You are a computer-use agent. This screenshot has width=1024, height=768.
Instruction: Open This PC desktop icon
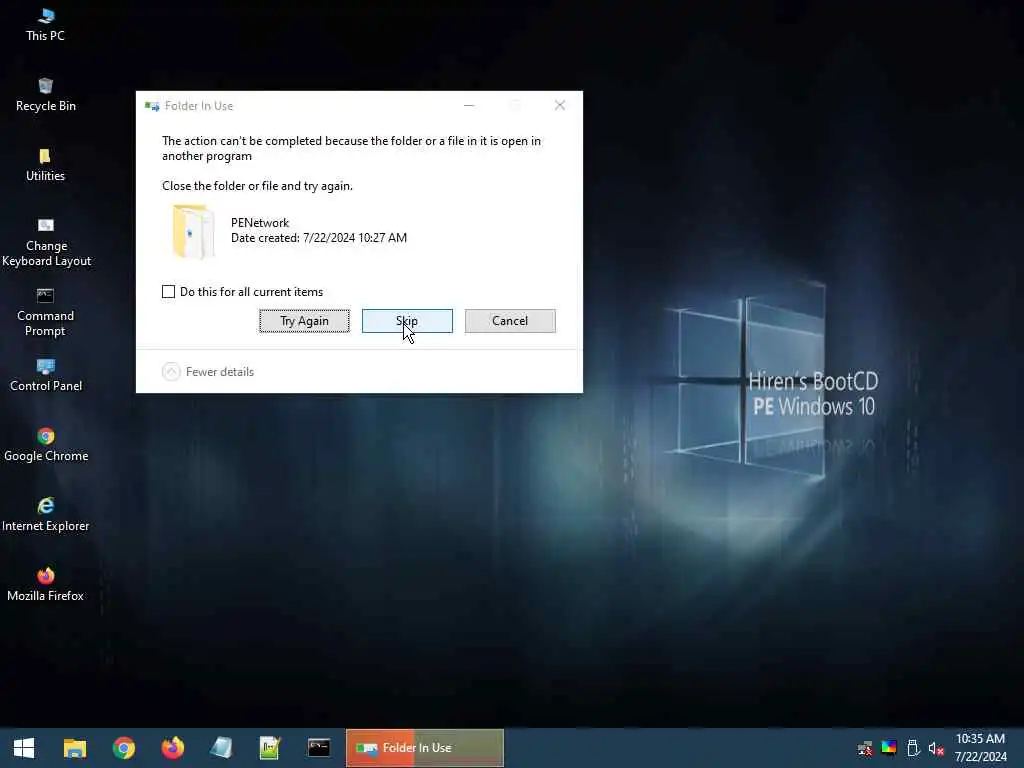click(45, 25)
